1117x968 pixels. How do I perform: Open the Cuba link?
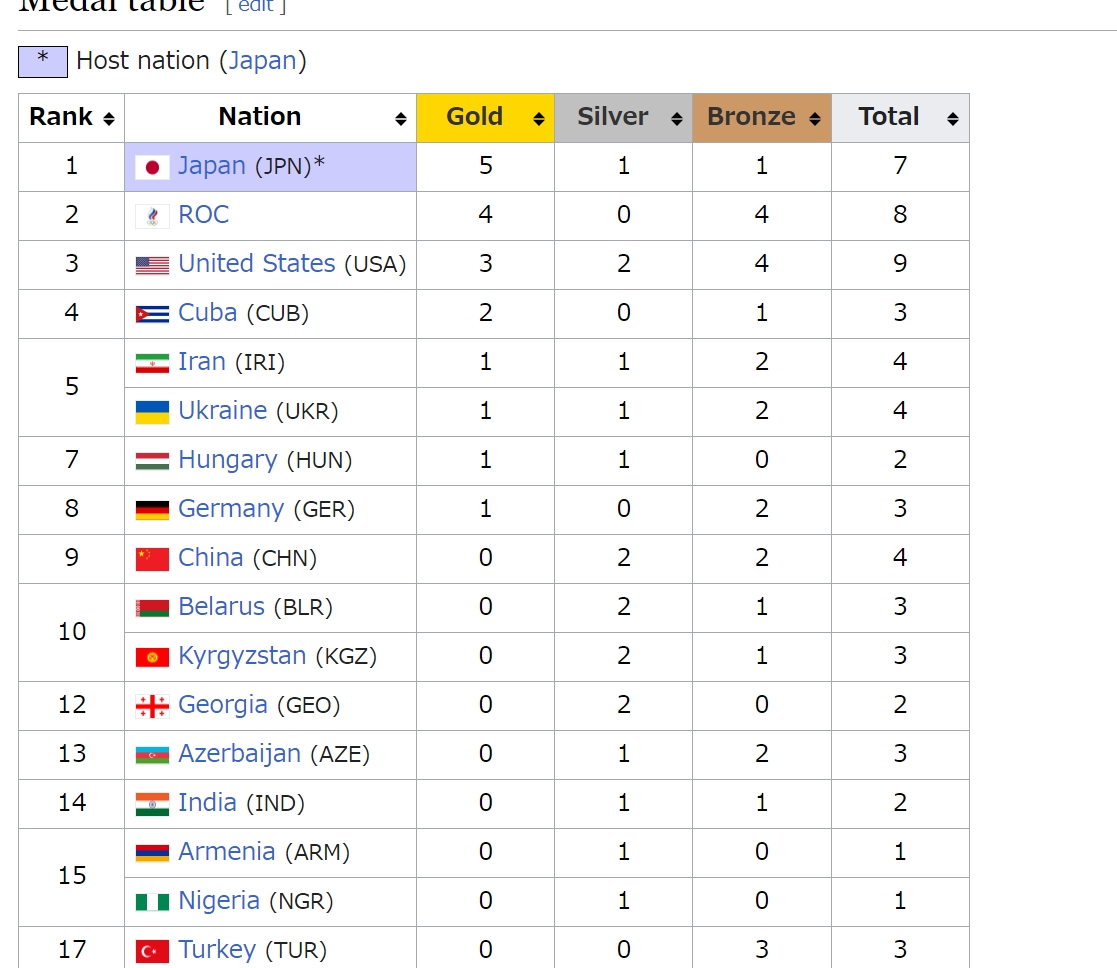pyautogui.click(x=207, y=313)
